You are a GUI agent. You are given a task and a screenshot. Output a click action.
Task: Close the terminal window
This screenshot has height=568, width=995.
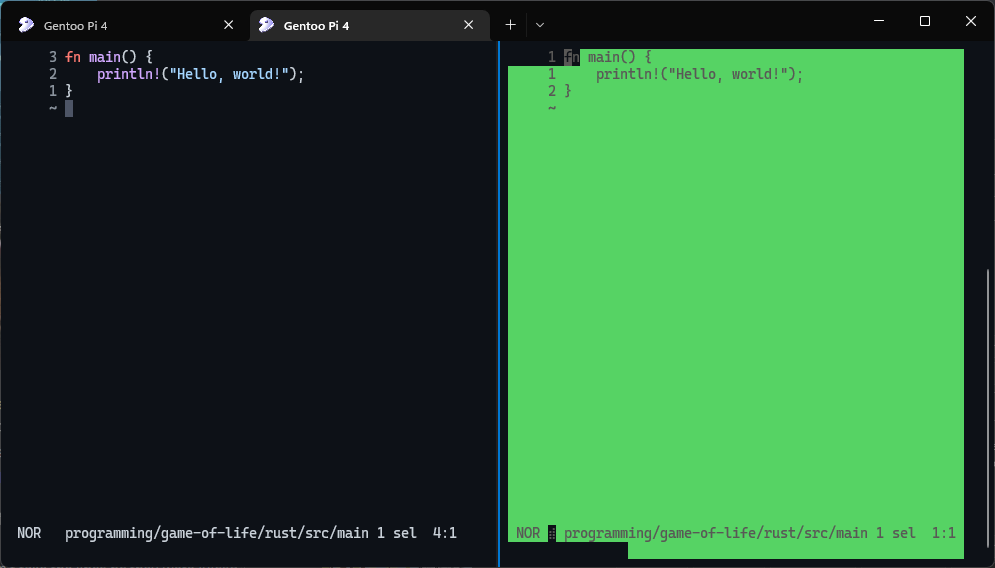coord(970,21)
